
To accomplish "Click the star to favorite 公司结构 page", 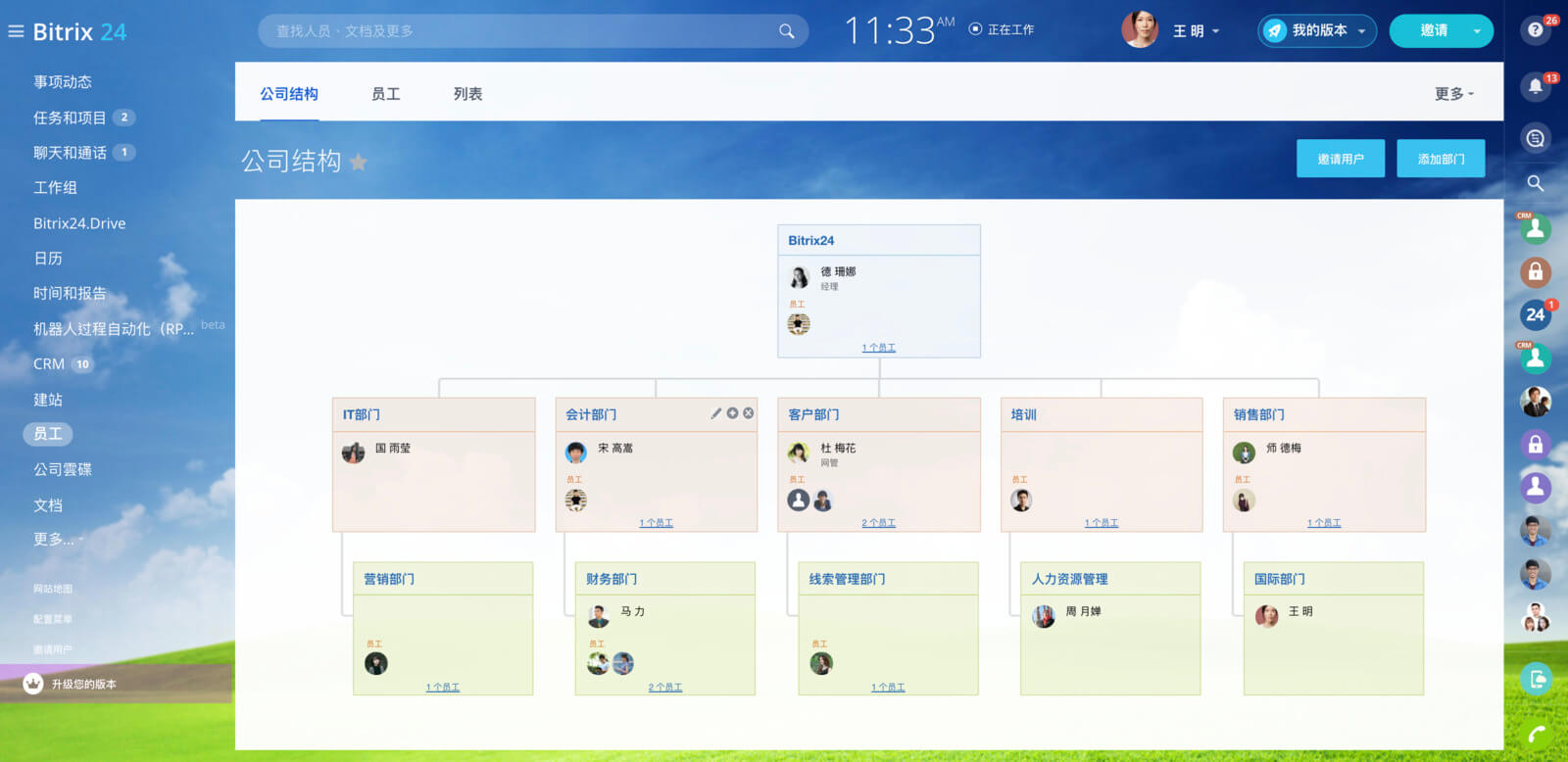I will (359, 162).
